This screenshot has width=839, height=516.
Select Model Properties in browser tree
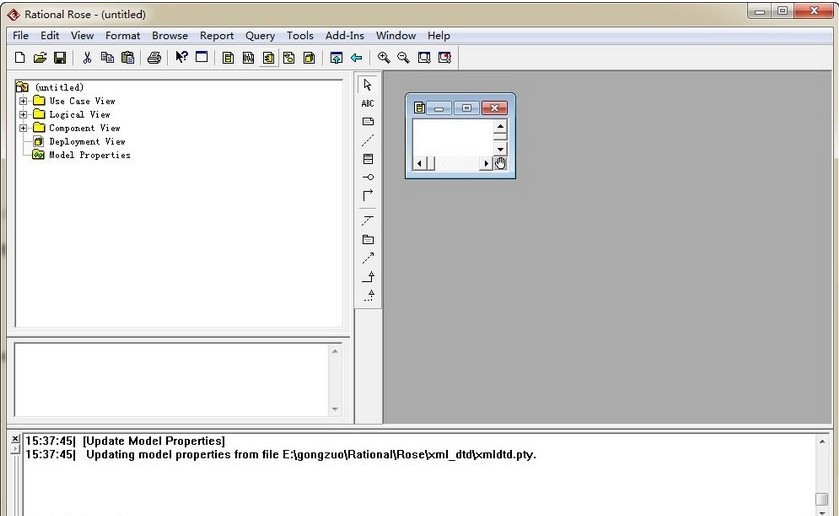[89, 155]
